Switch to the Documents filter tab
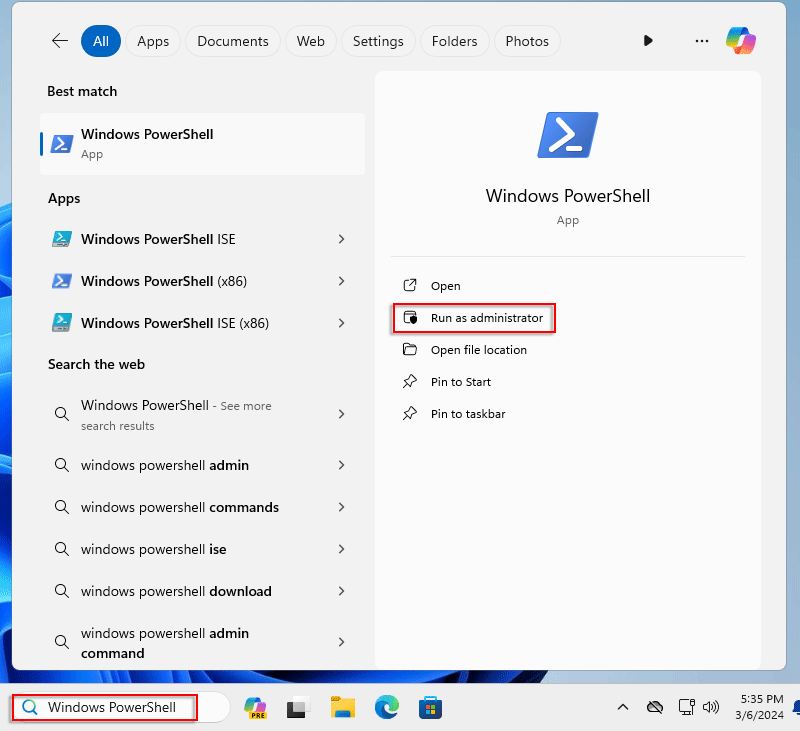 (x=232, y=41)
